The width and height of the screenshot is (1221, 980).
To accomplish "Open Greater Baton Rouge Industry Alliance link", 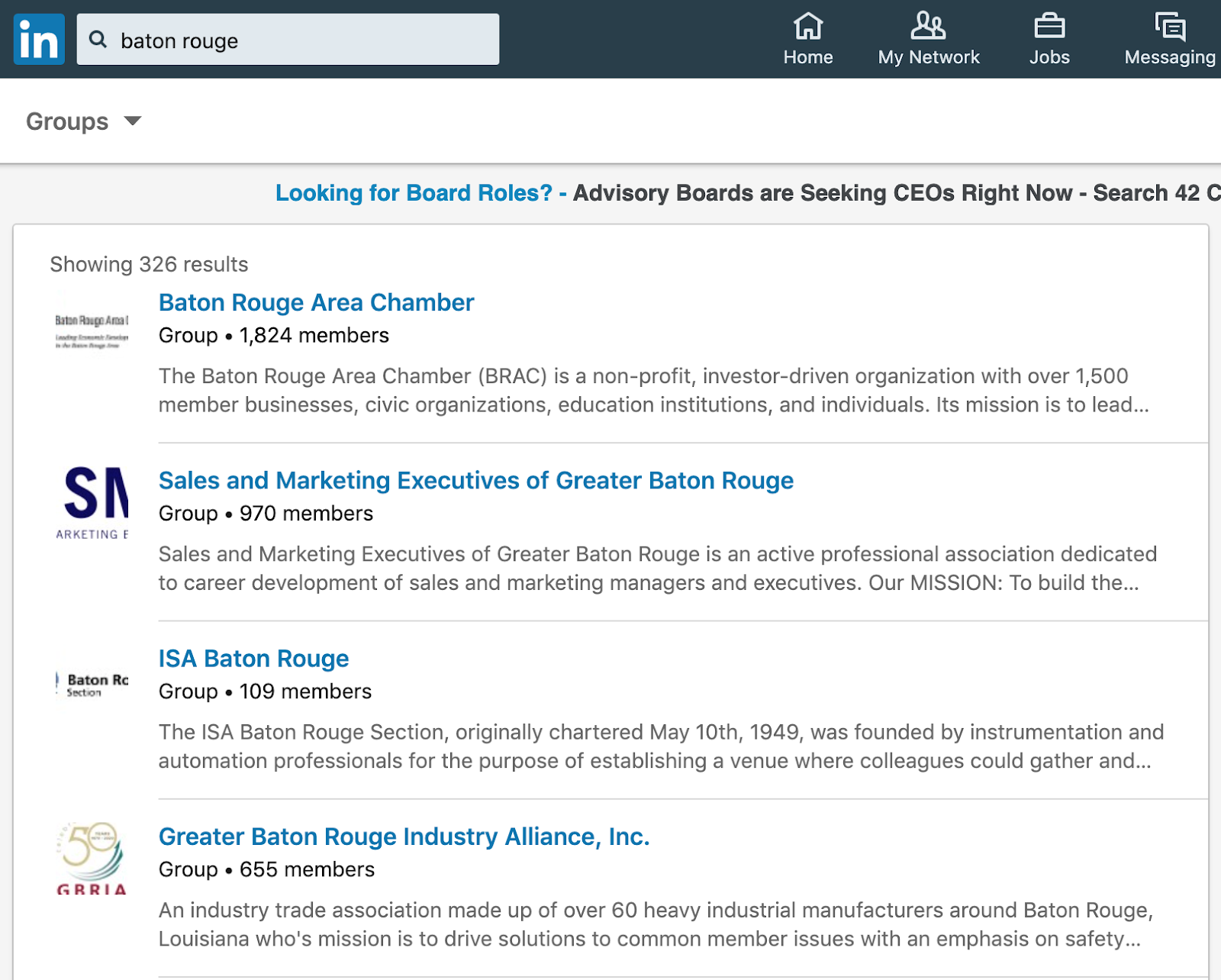I will [404, 837].
